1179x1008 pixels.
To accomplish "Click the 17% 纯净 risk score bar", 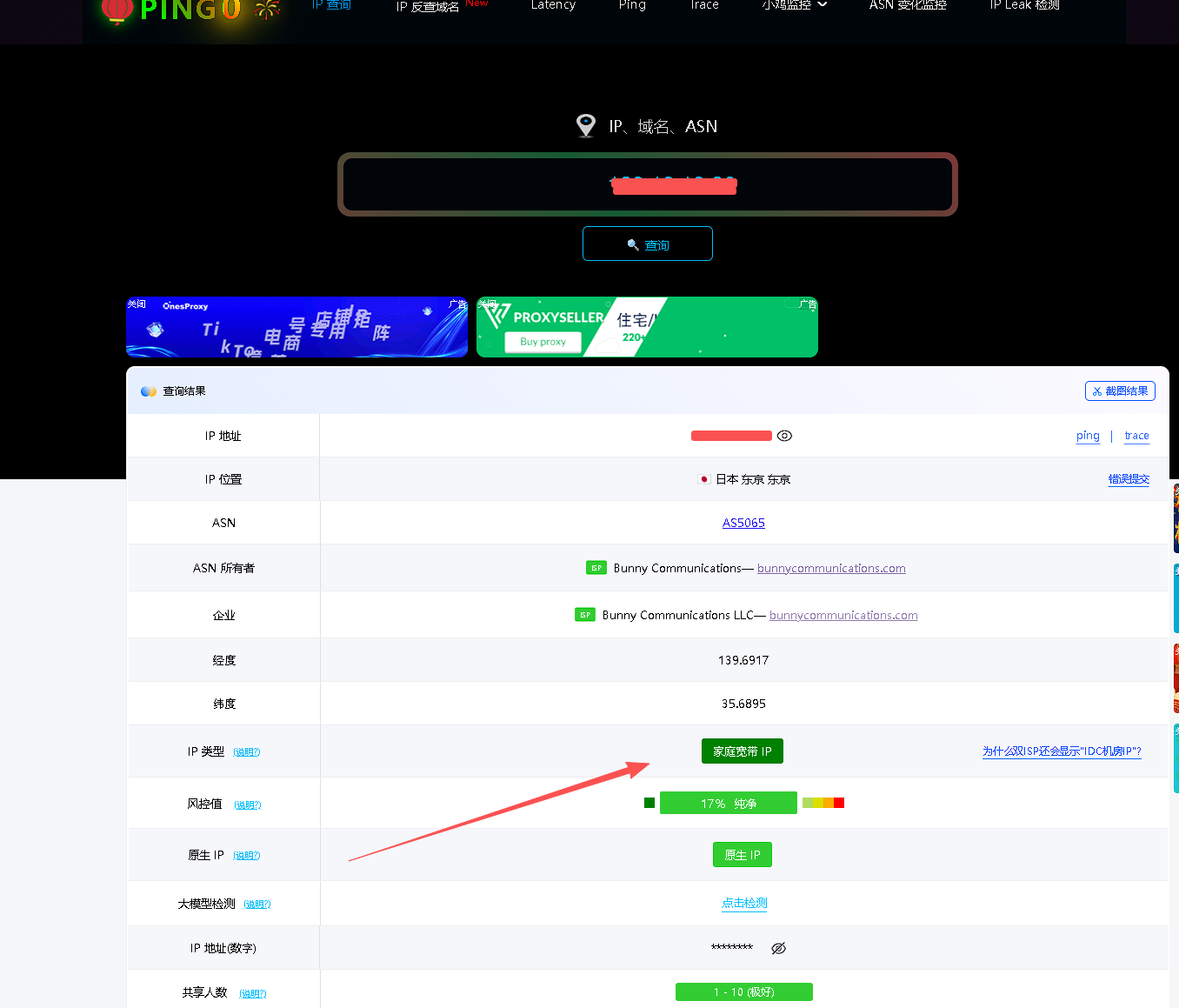I will (x=728, y=803).
